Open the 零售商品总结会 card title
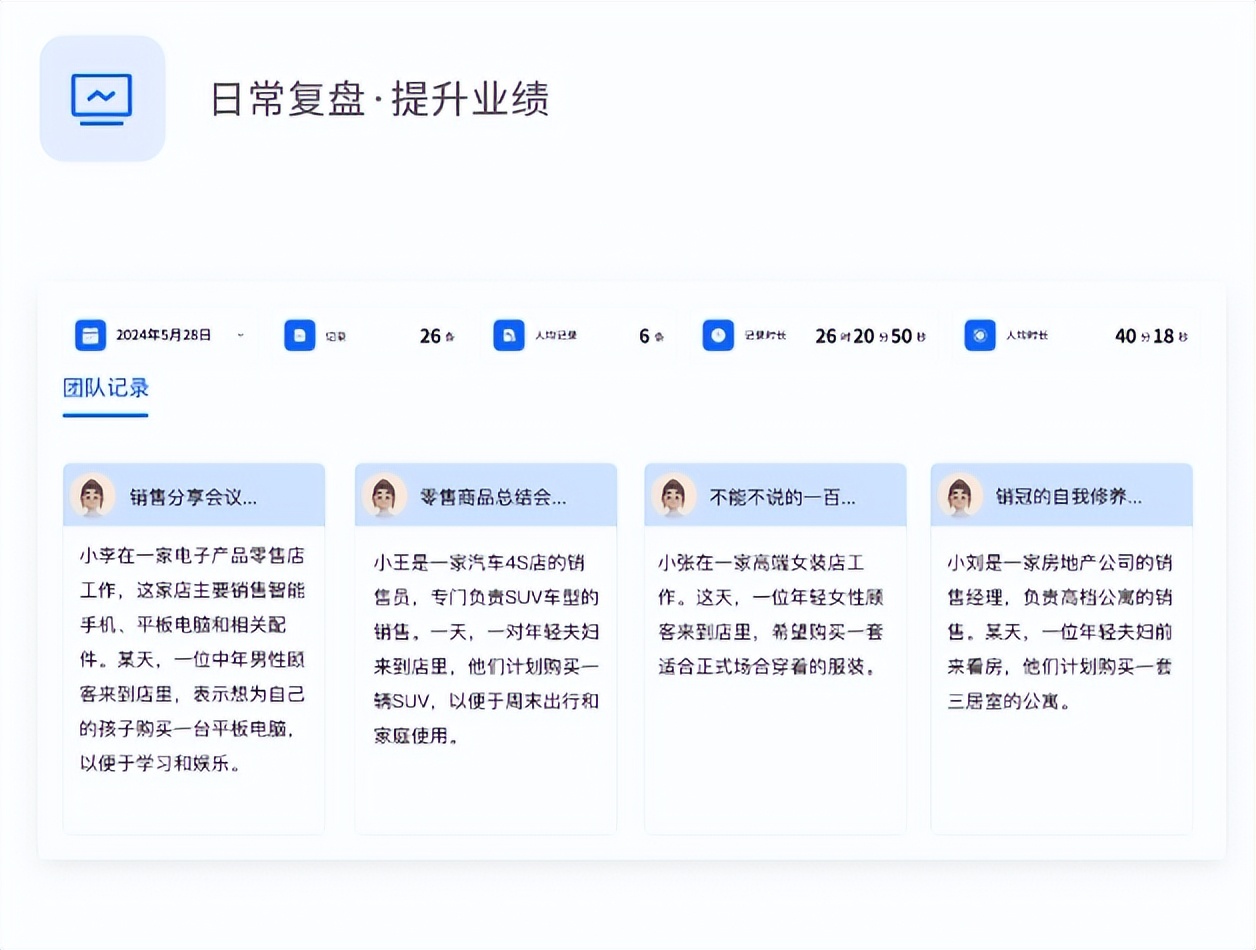 [x=493, y=497]
